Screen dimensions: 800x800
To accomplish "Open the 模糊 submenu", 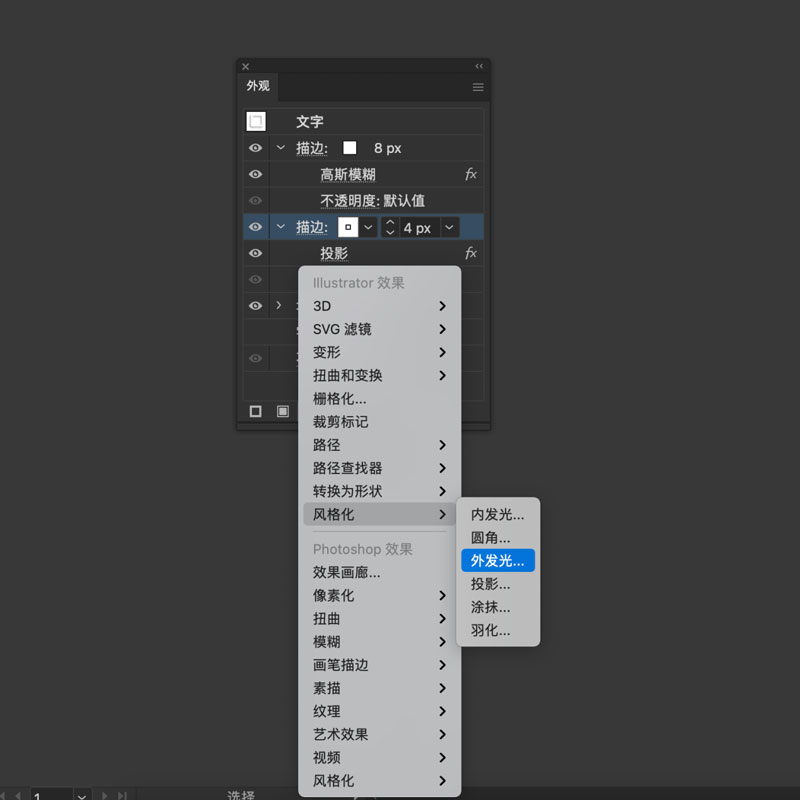I will point(380,642).
